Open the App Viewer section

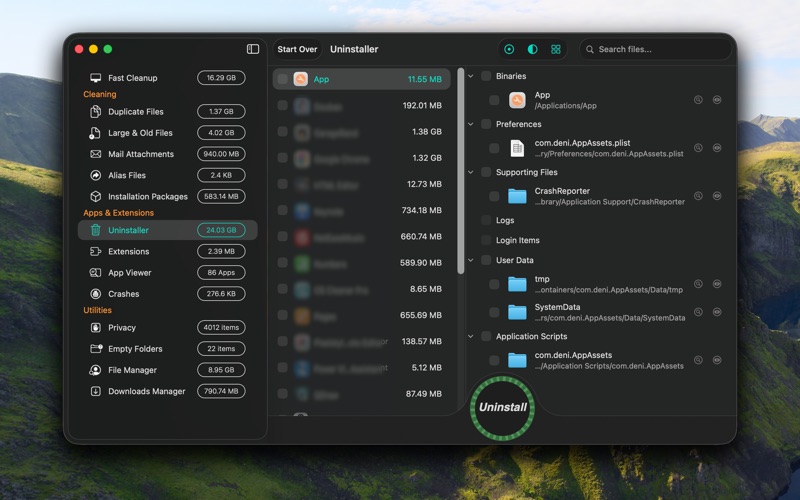click(167, 272)
